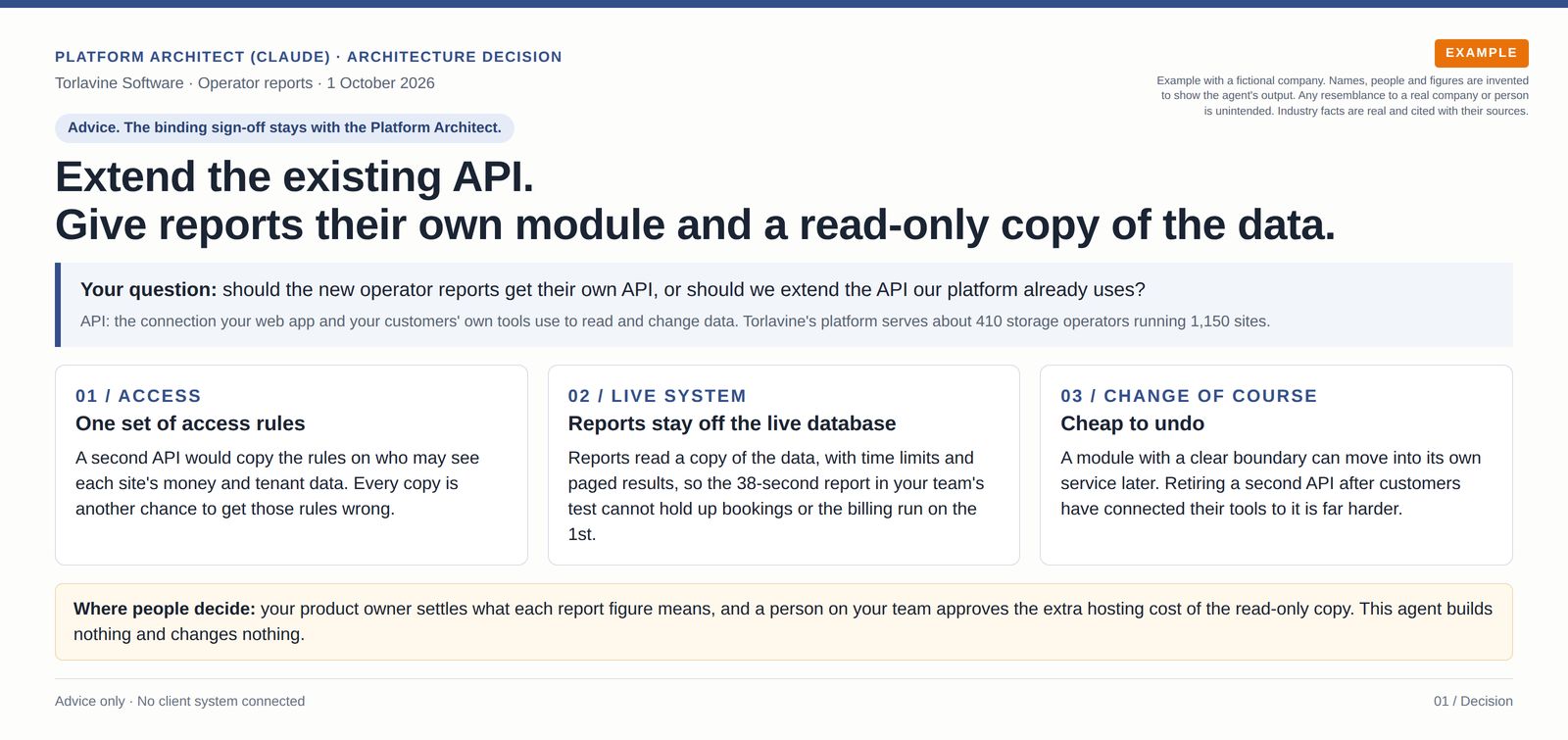Click the '01 / ACCESS' card label
Screen dimensions: 1568x740
coord(138,396)
